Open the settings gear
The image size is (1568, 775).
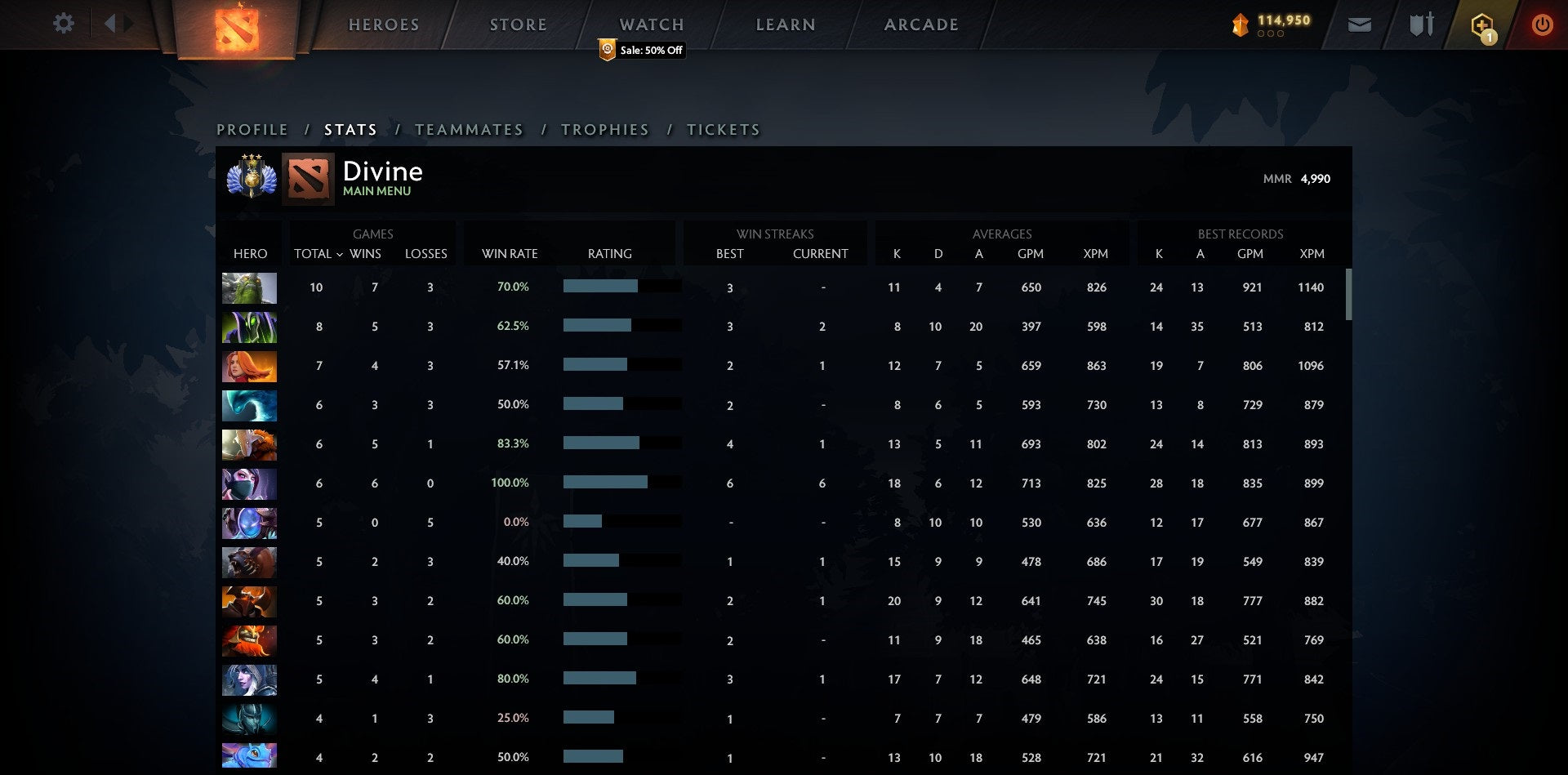64,24
